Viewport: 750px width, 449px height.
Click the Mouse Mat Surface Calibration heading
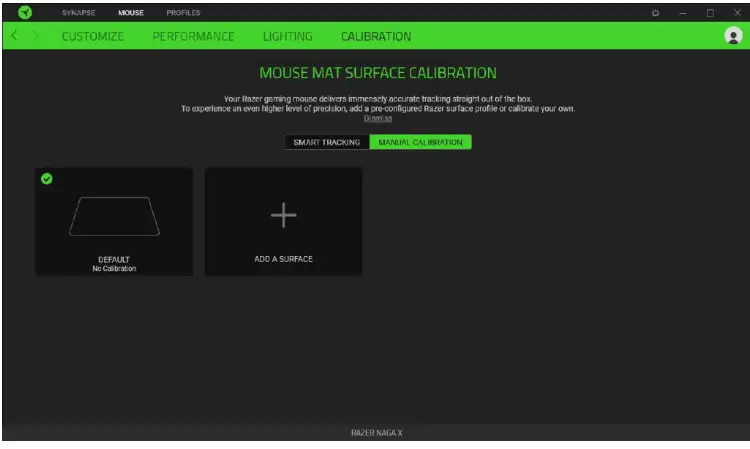(378, 73)
